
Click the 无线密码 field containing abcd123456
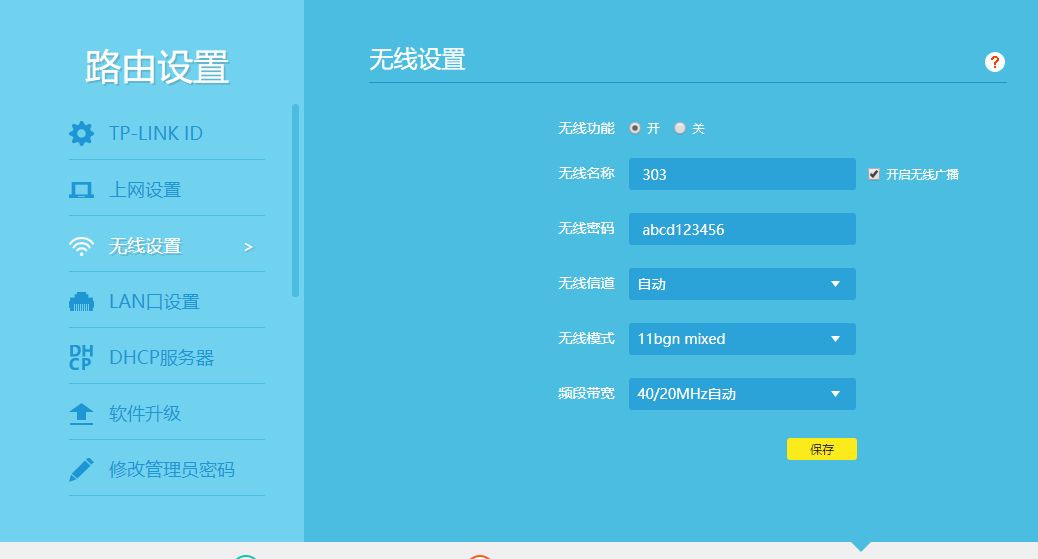742,229
